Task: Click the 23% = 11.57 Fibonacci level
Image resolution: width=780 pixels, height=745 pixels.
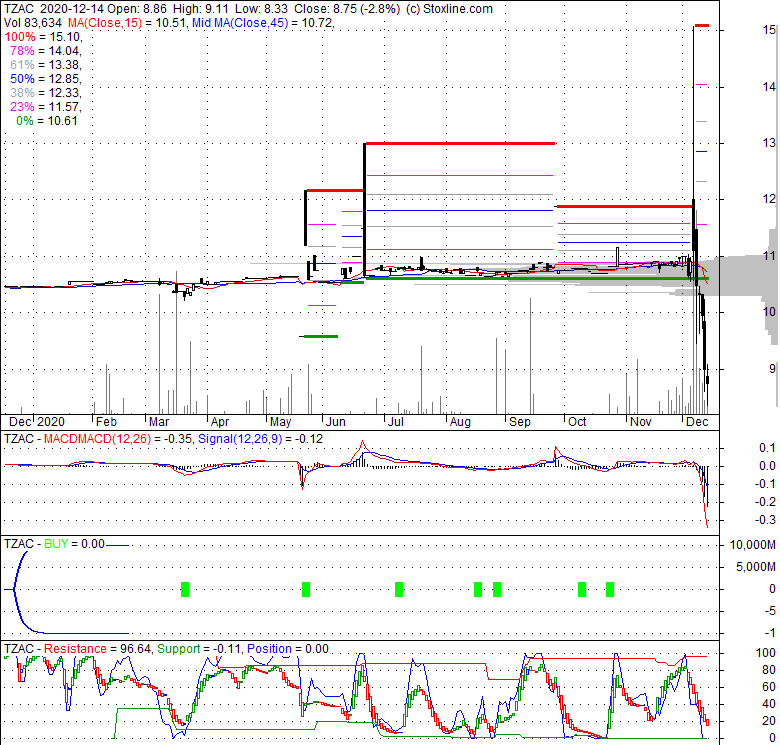Action: [x=45, y=106]
